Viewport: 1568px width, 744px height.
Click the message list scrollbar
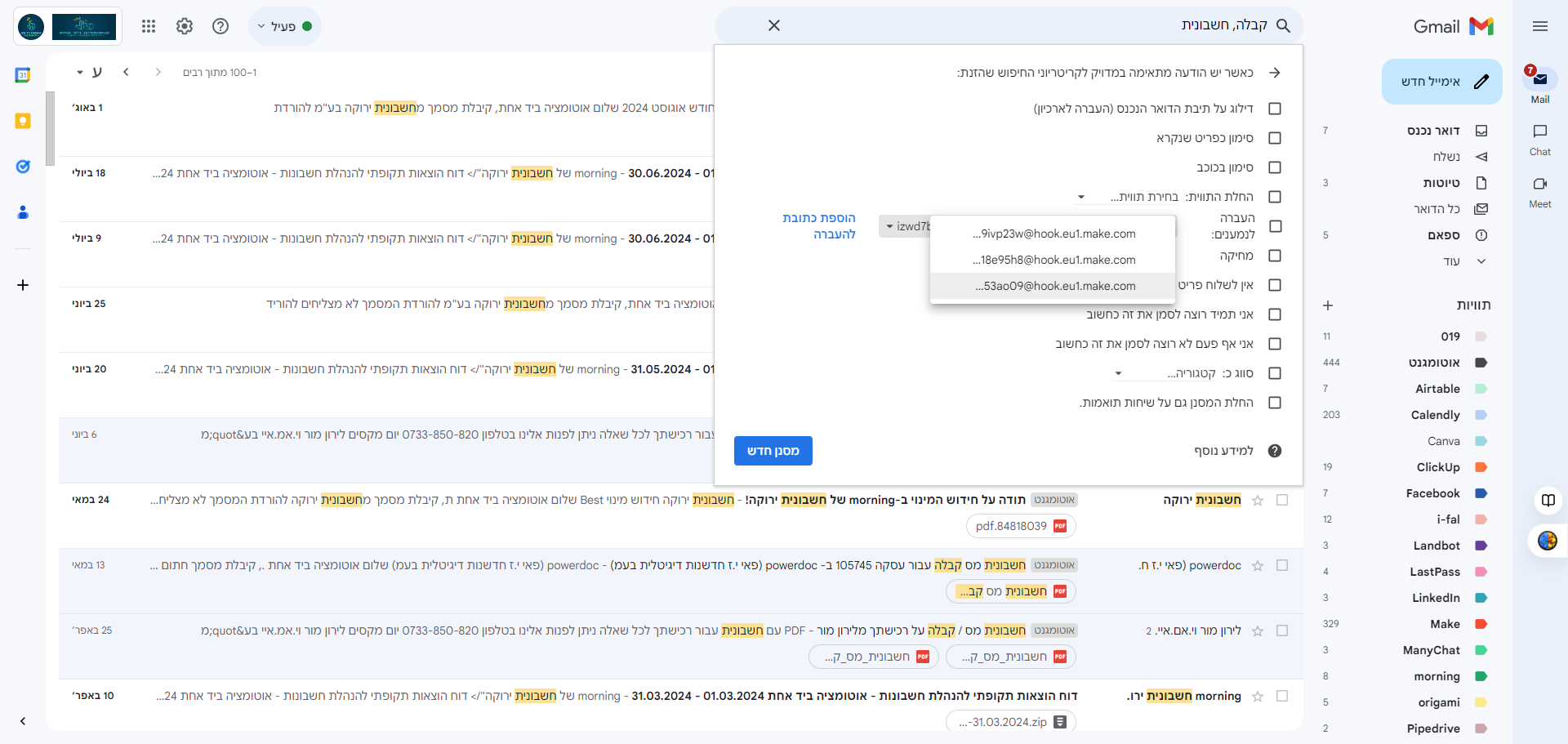tap(51, 127)
